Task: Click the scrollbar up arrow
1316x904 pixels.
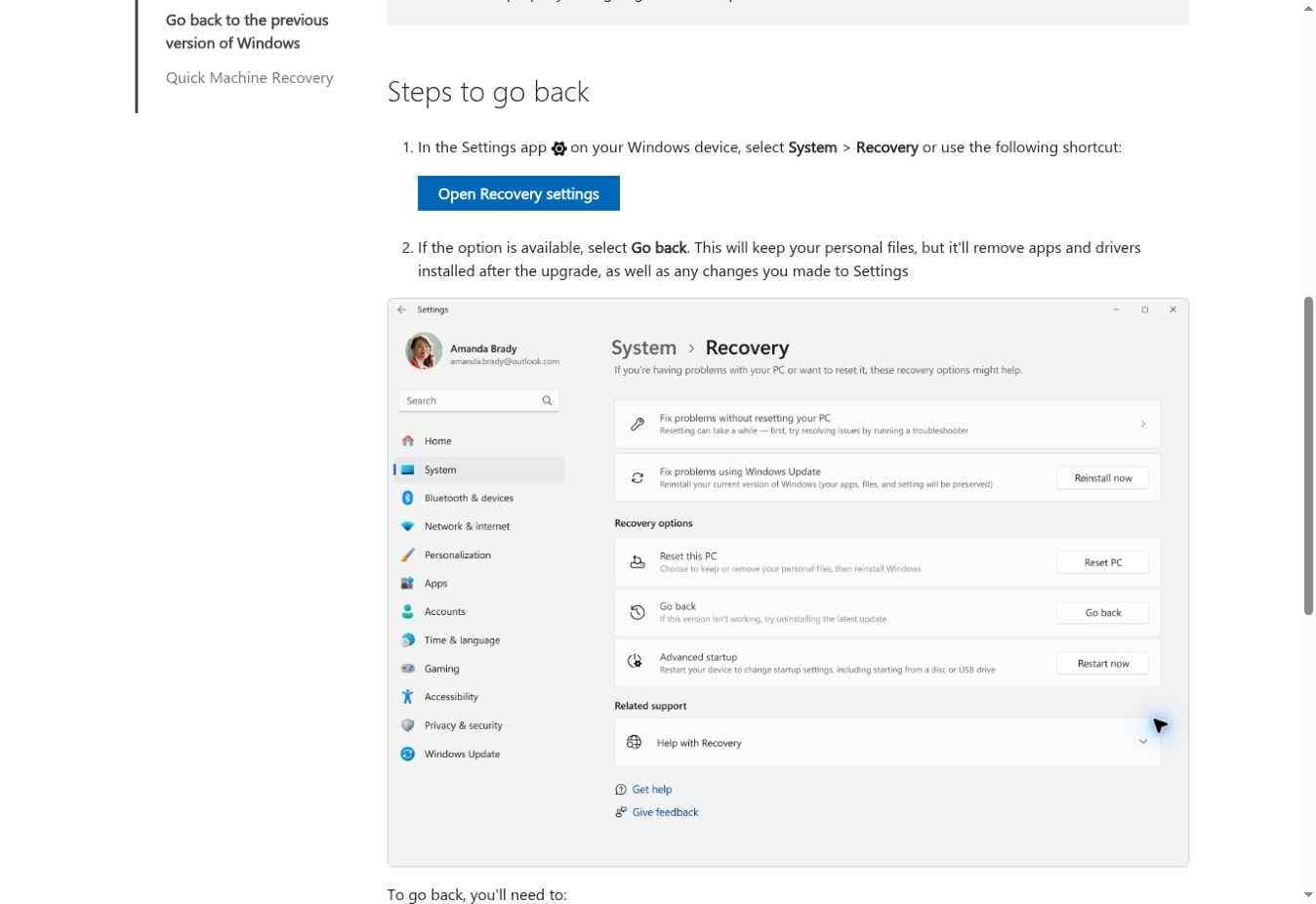Action: pyautogui.click(x=1308, y=8)
